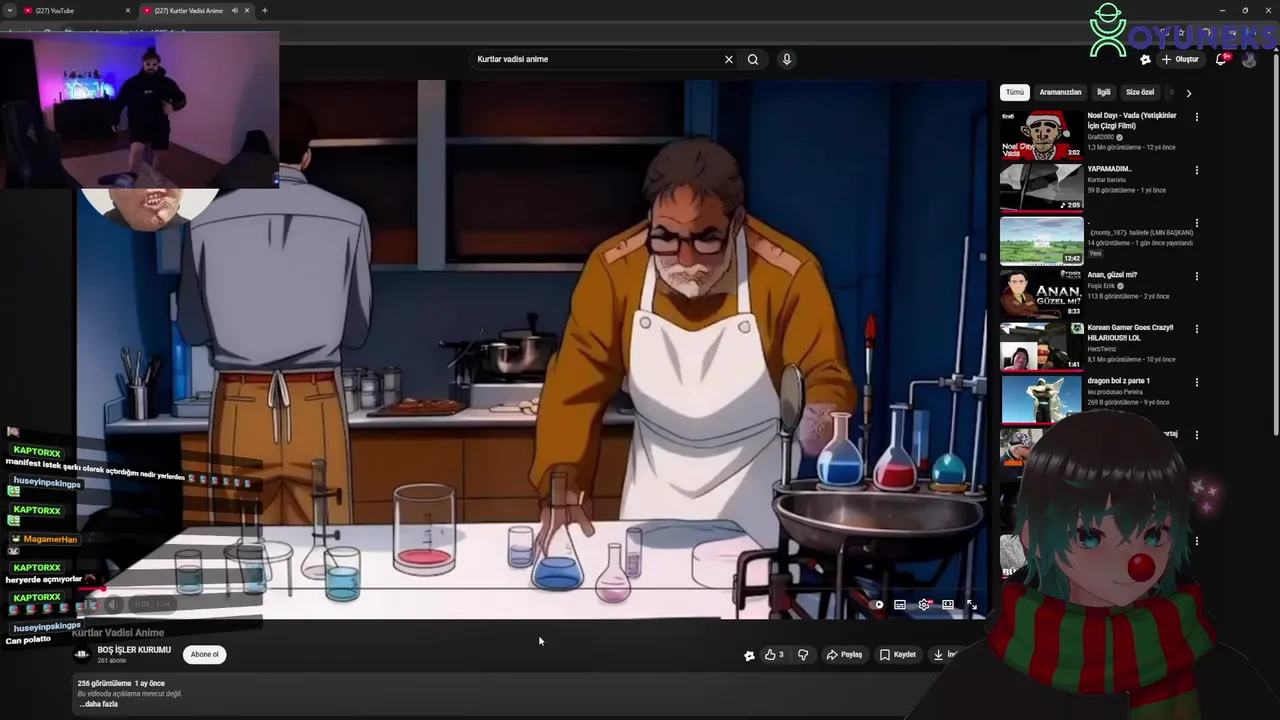This screenshot has height=720, width=1280.
Task: Start voice search with microphone icon
Action: [787, 59]
